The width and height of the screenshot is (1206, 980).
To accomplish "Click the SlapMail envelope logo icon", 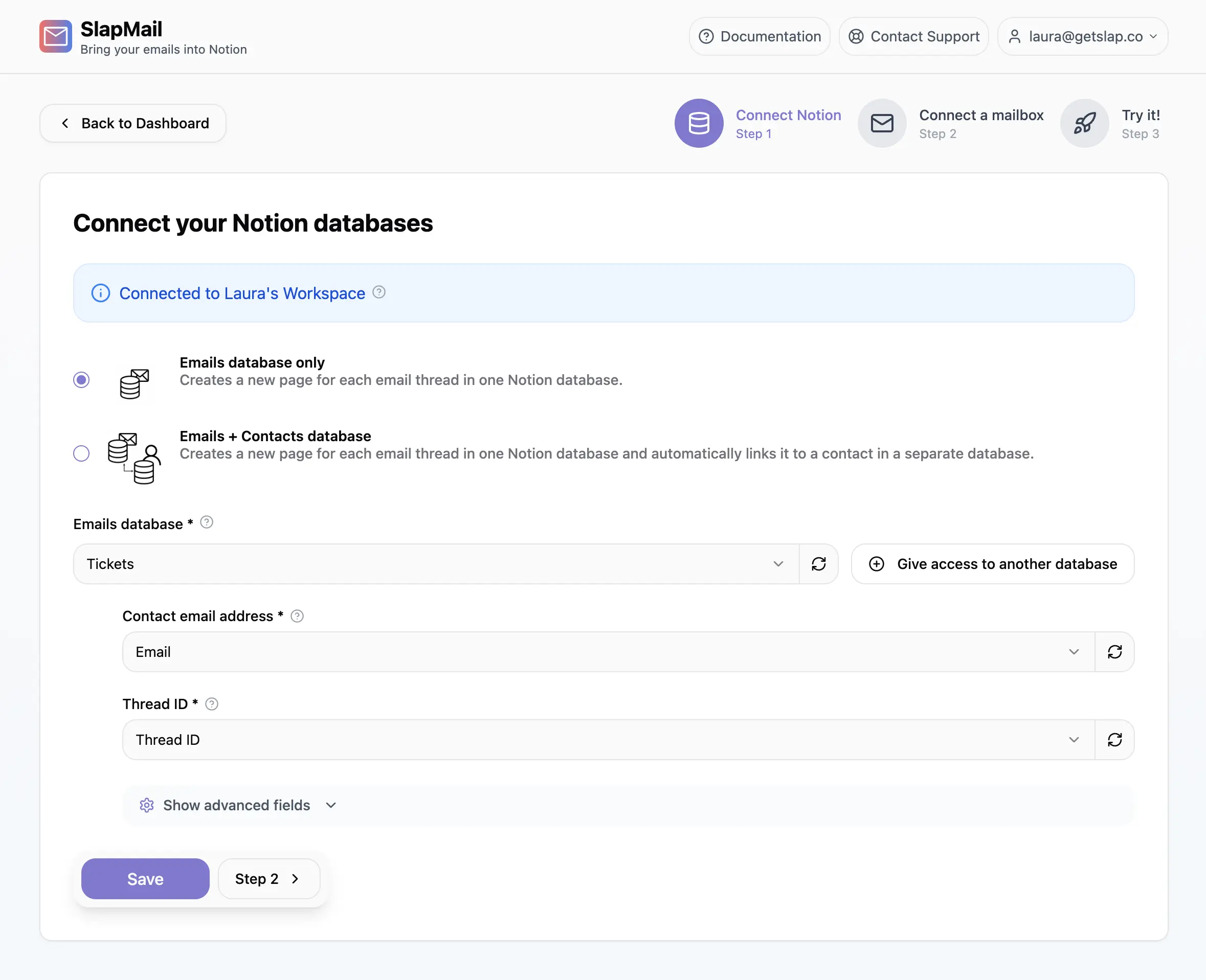I will [x=55, y=37].
